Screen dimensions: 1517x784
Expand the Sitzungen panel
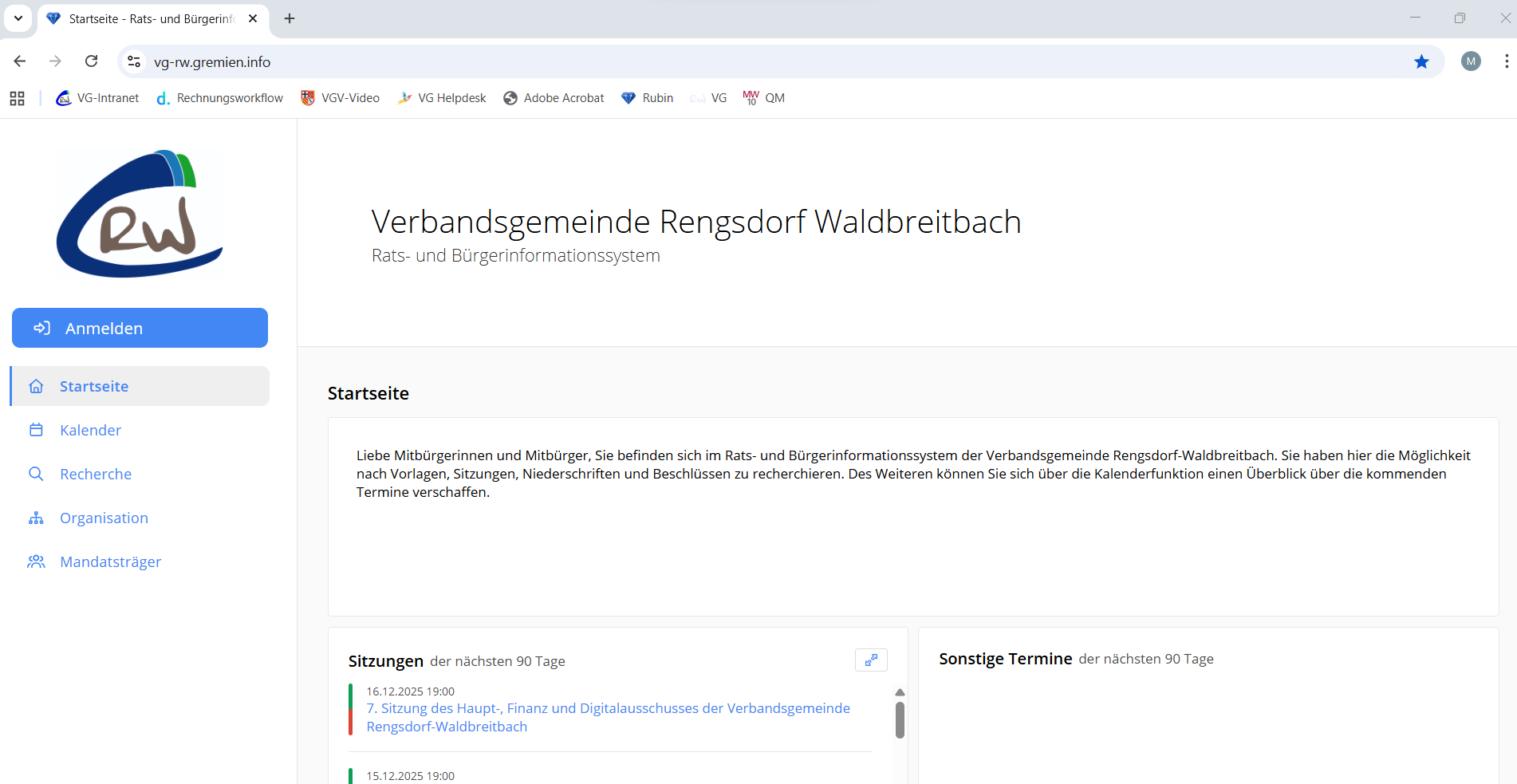871,660
